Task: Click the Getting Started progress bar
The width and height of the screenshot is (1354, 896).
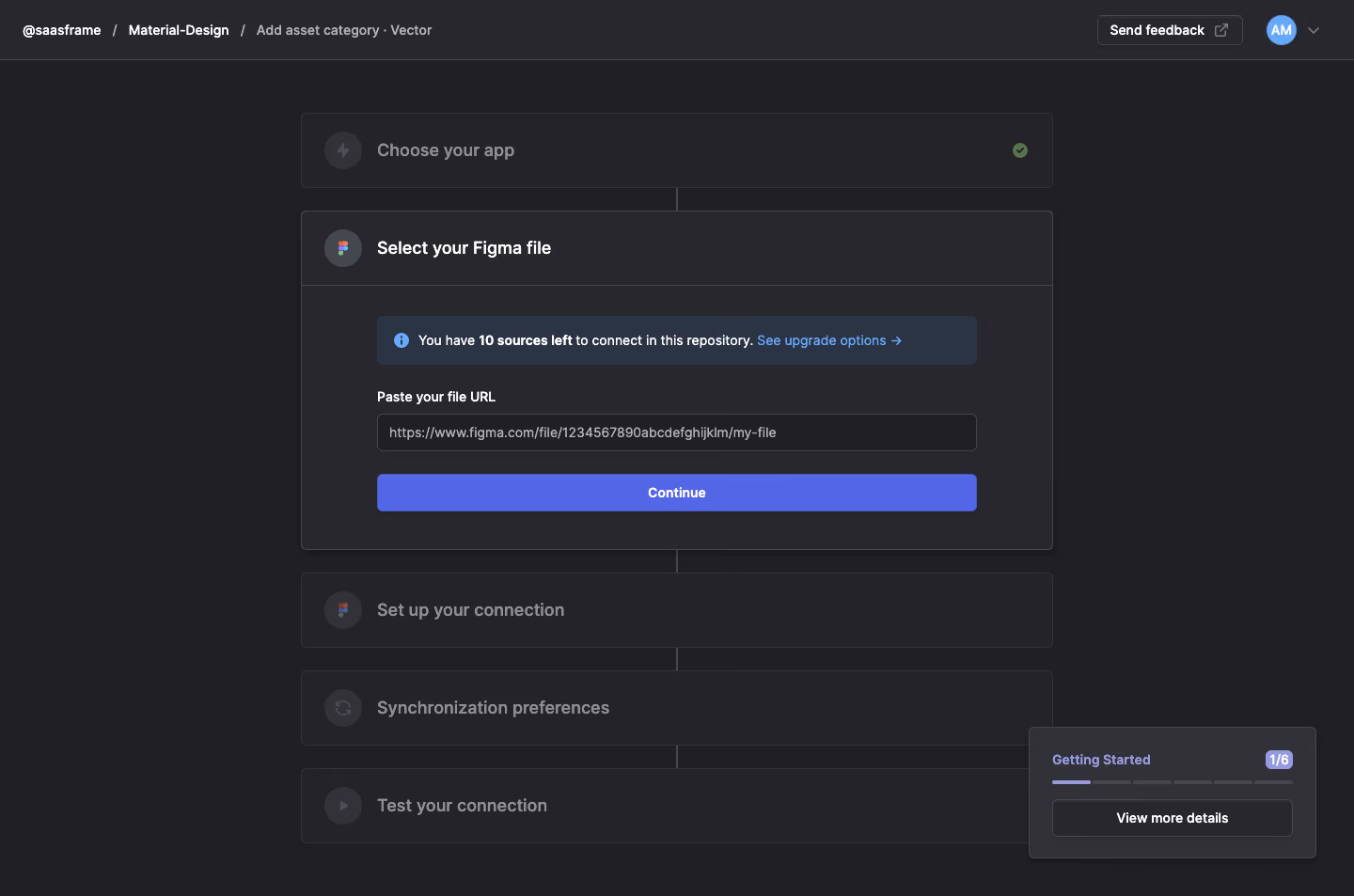Action: [x=1173, y=782]
